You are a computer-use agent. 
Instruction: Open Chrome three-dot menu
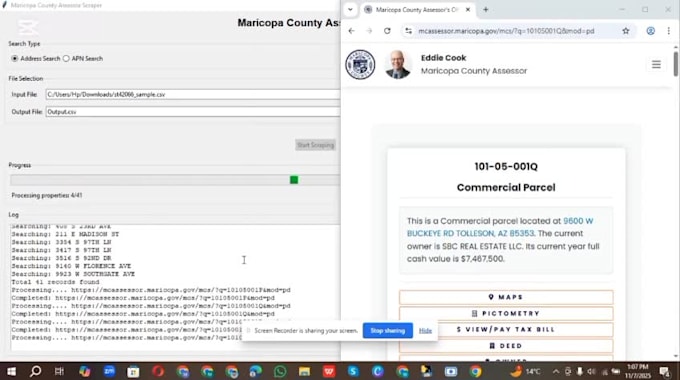pos(668,31)
